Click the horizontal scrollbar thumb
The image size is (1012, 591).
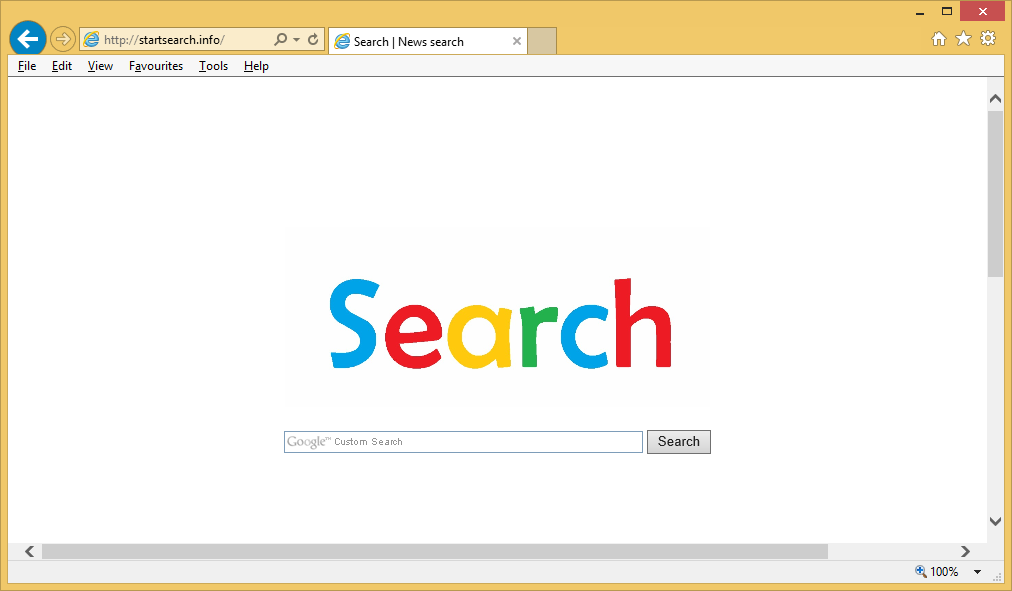435,551
